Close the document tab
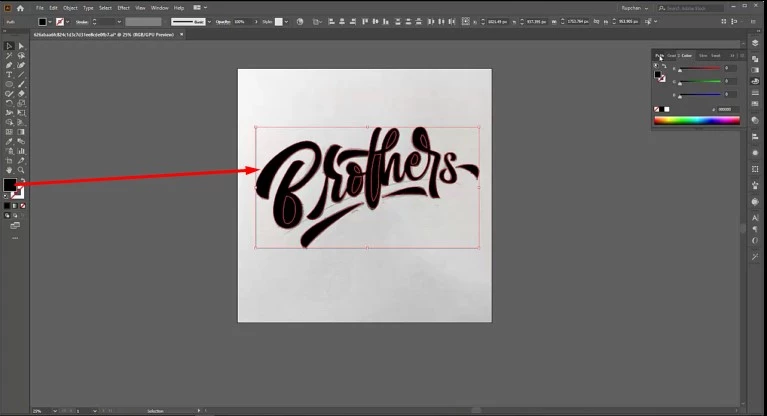This screenshot has height=416, width=767. [x=181, y=35]
